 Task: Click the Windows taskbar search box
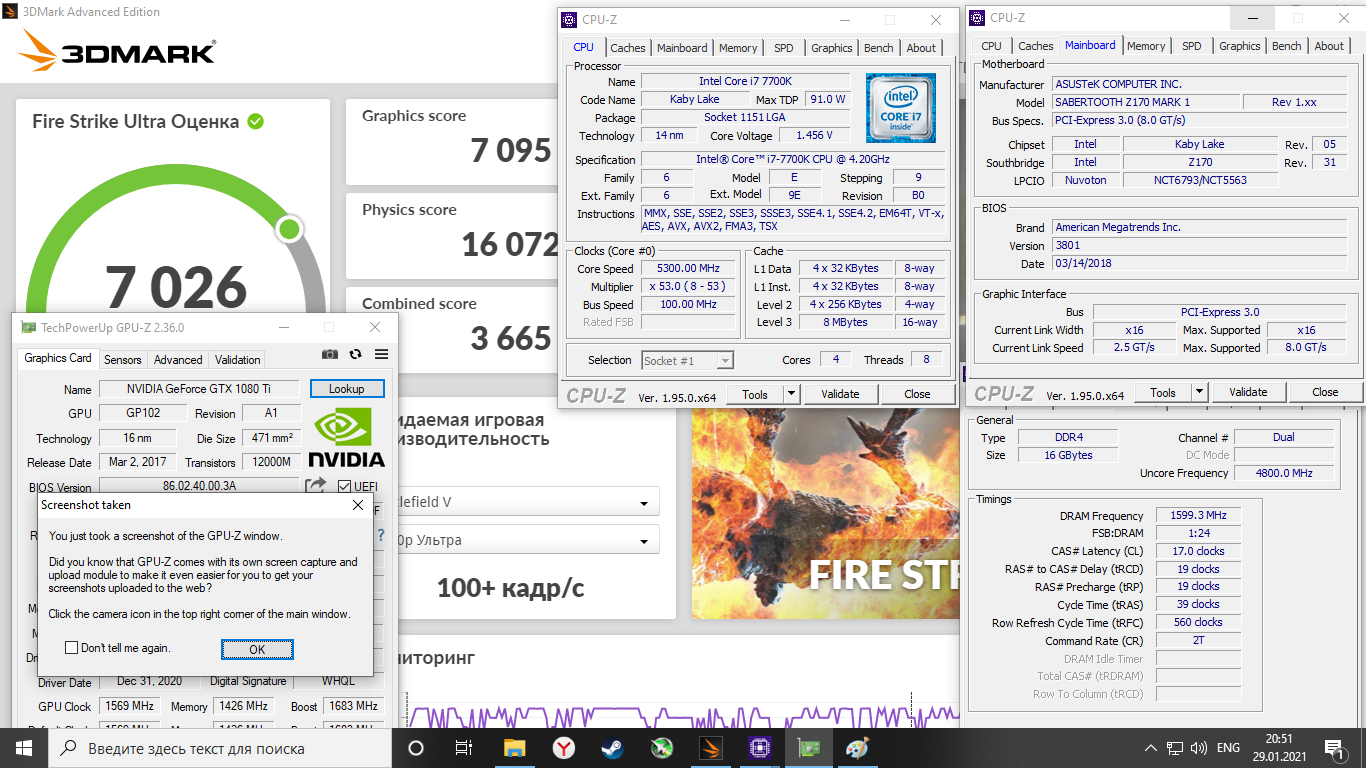click(x=220, y=748)
